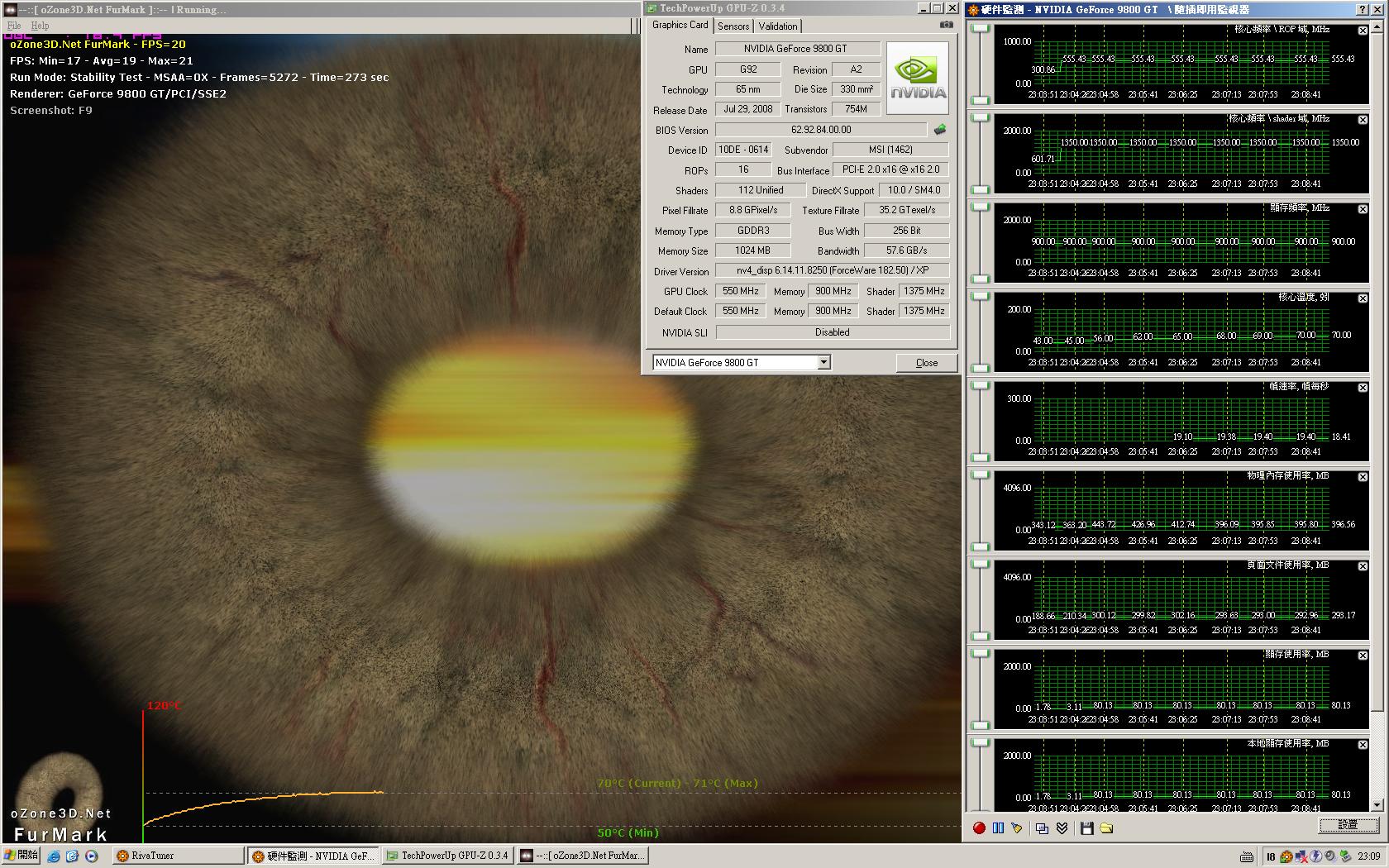
Task: Close the local video memory usage graph
Action: tap(1363, 745)
